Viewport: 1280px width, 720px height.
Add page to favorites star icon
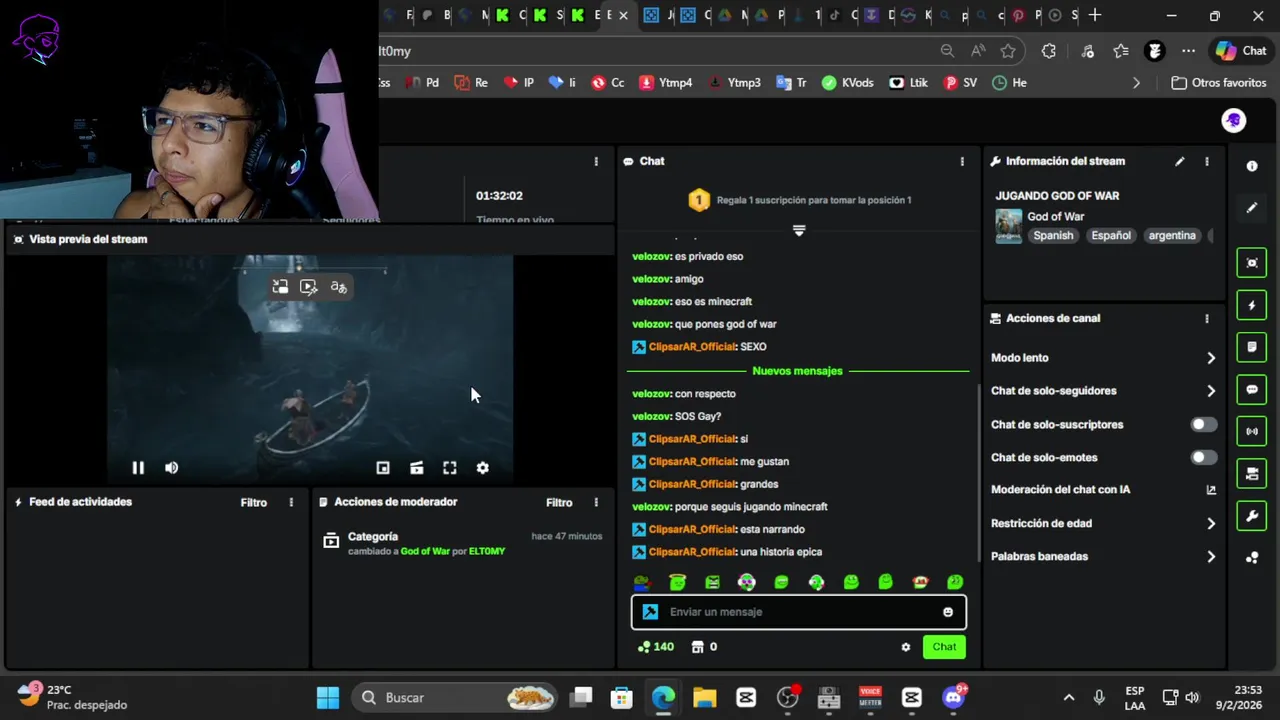tap(1008, 51)
